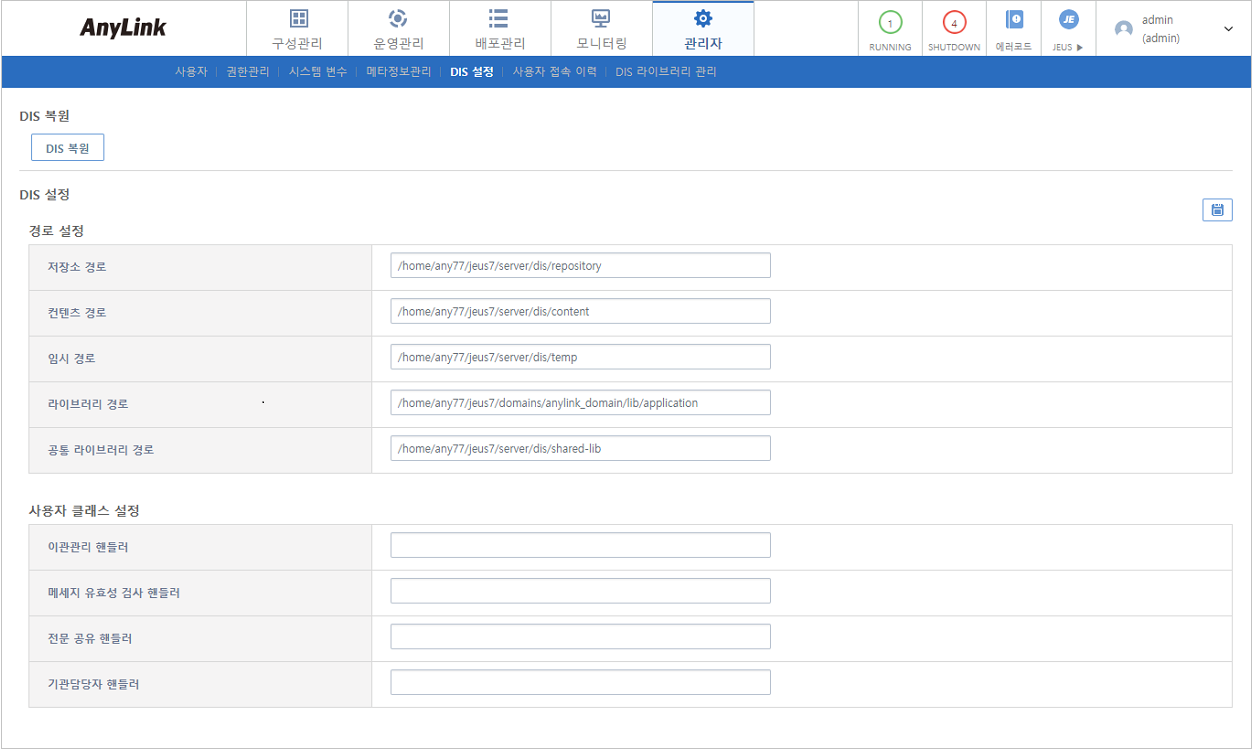Open the 구성관리 configuration menu
Screen dimensions: 1255x752
(297, 29)
